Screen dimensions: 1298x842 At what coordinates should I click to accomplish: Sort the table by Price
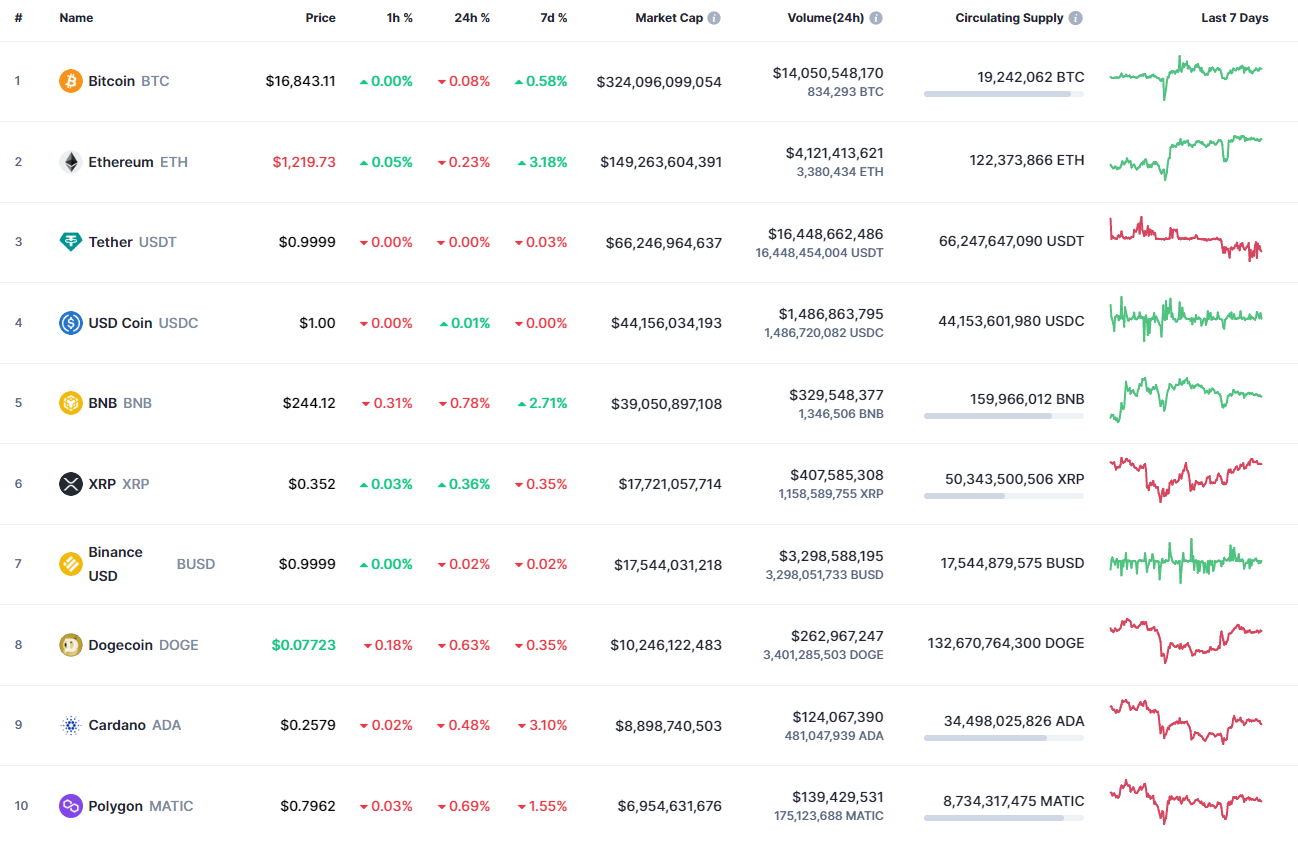coord(321,17)
